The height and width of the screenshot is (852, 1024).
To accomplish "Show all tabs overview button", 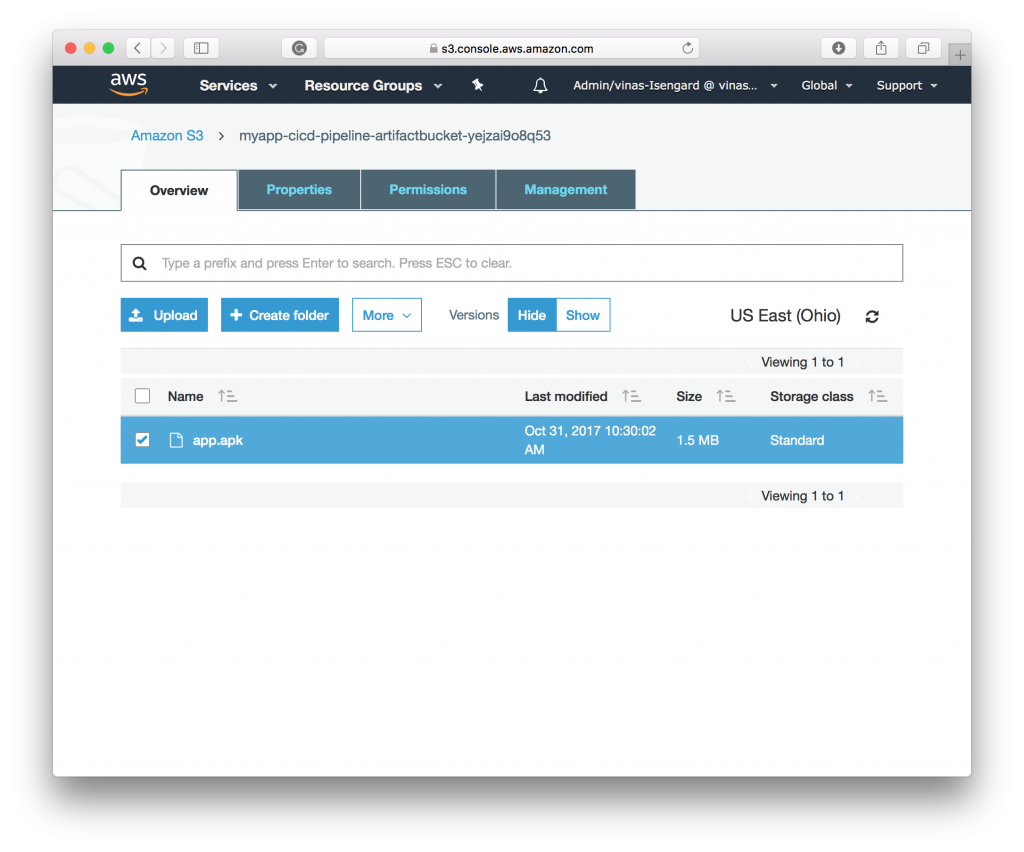I will point(923,48).
